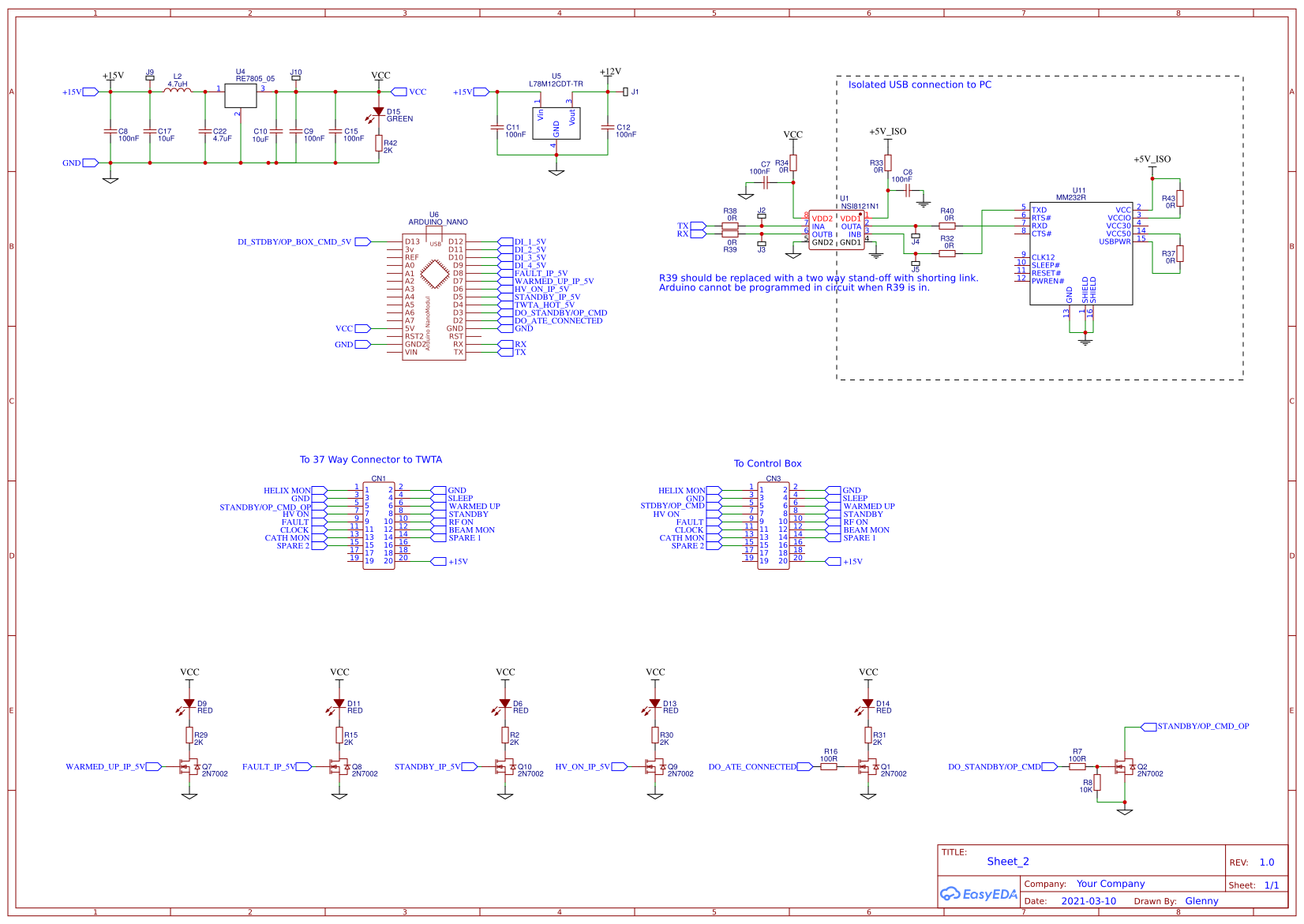Viewport: 1304px width, 924px height.
Task: Click the Sheet_2 title text
Action: [x=1007, y=861]
